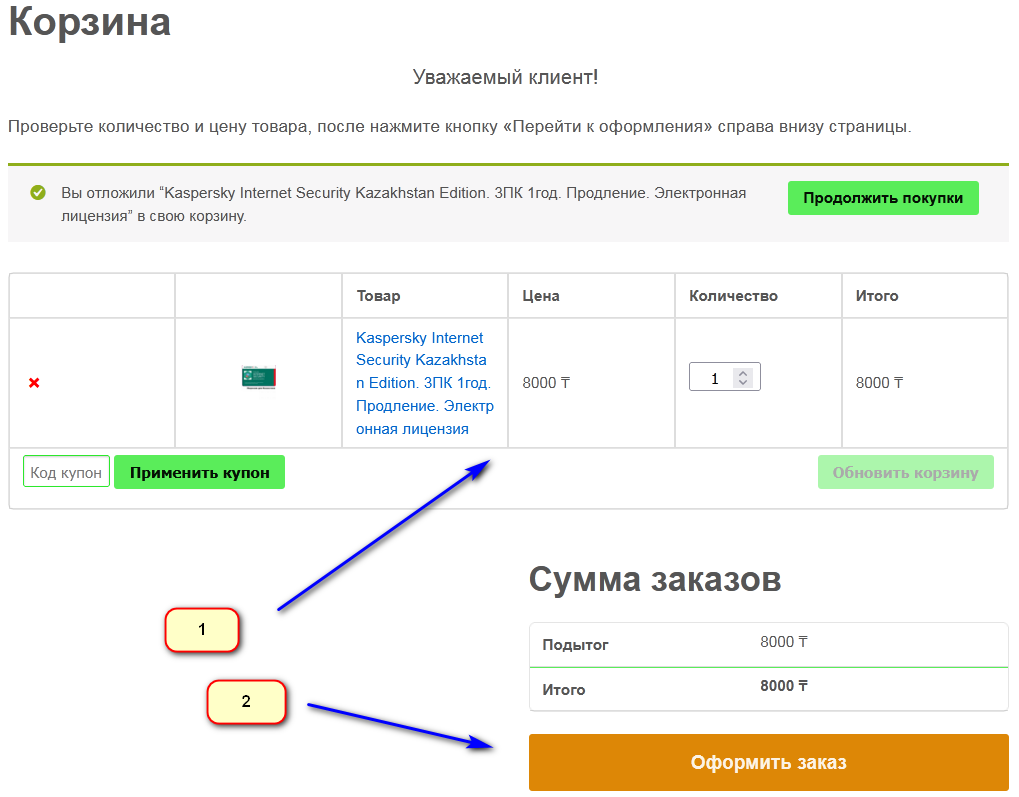
Task: Select the Корзина page heading
Action: 90,21
